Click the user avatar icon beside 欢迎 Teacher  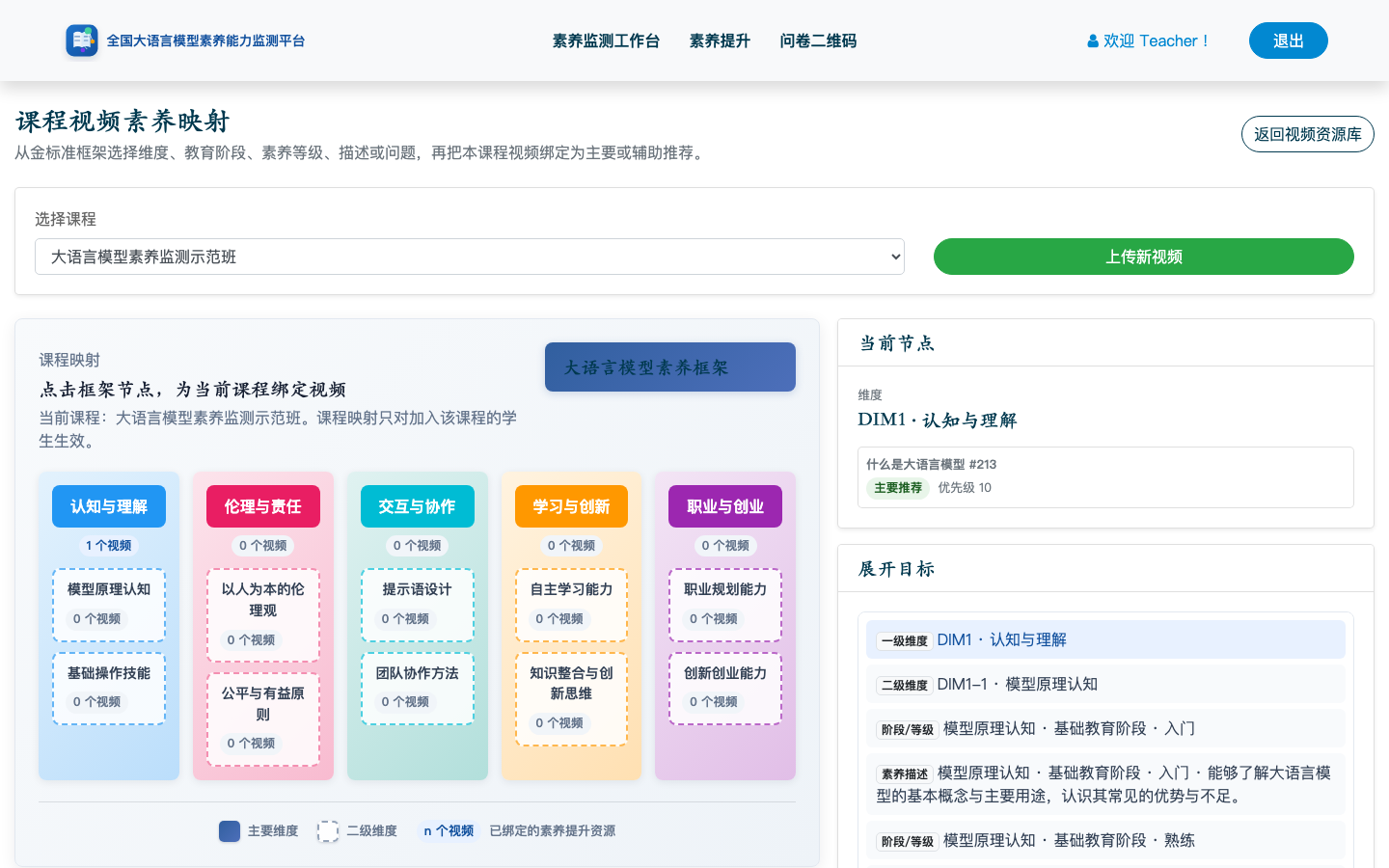click(x=1093, y=41)
